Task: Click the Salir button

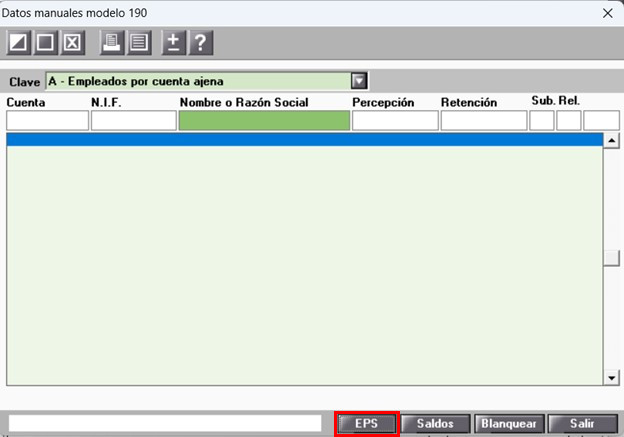Action: [x=583, y=423]
